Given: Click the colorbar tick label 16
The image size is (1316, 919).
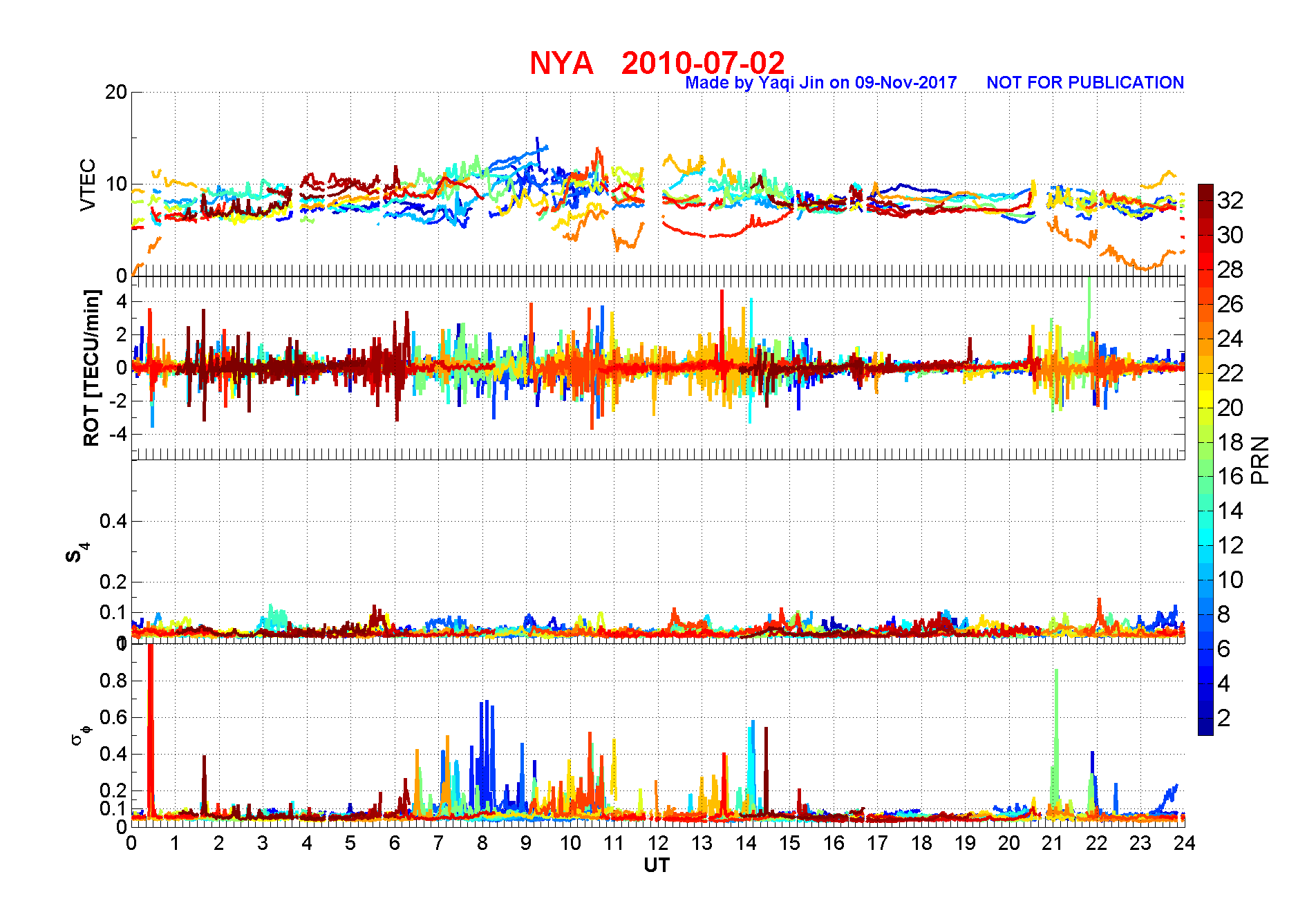Looking at the screenshot, I should pos(1230,476).
